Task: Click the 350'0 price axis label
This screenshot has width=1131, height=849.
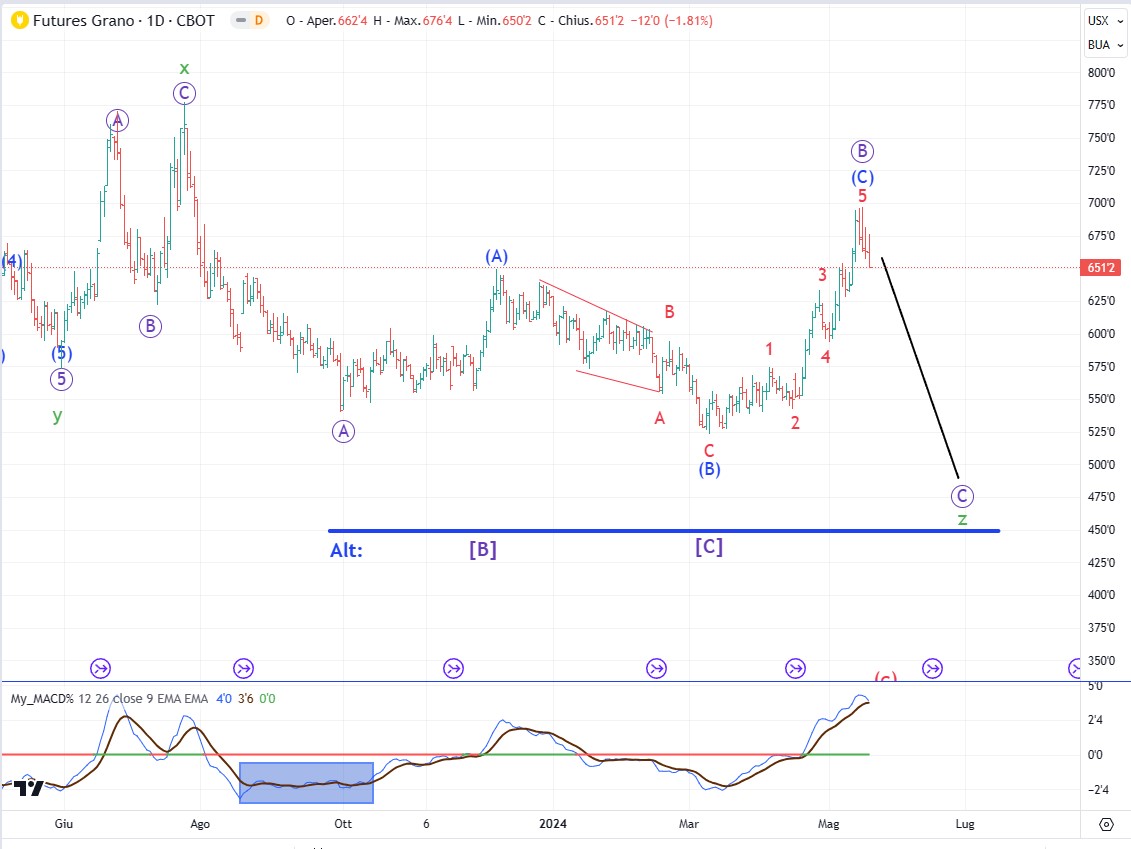Action: coord(1101,660)
